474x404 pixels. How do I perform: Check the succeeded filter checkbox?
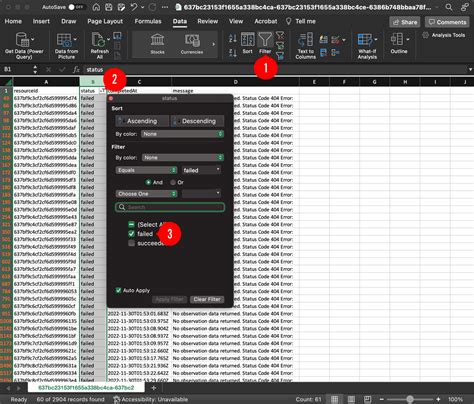click(131, 243)
